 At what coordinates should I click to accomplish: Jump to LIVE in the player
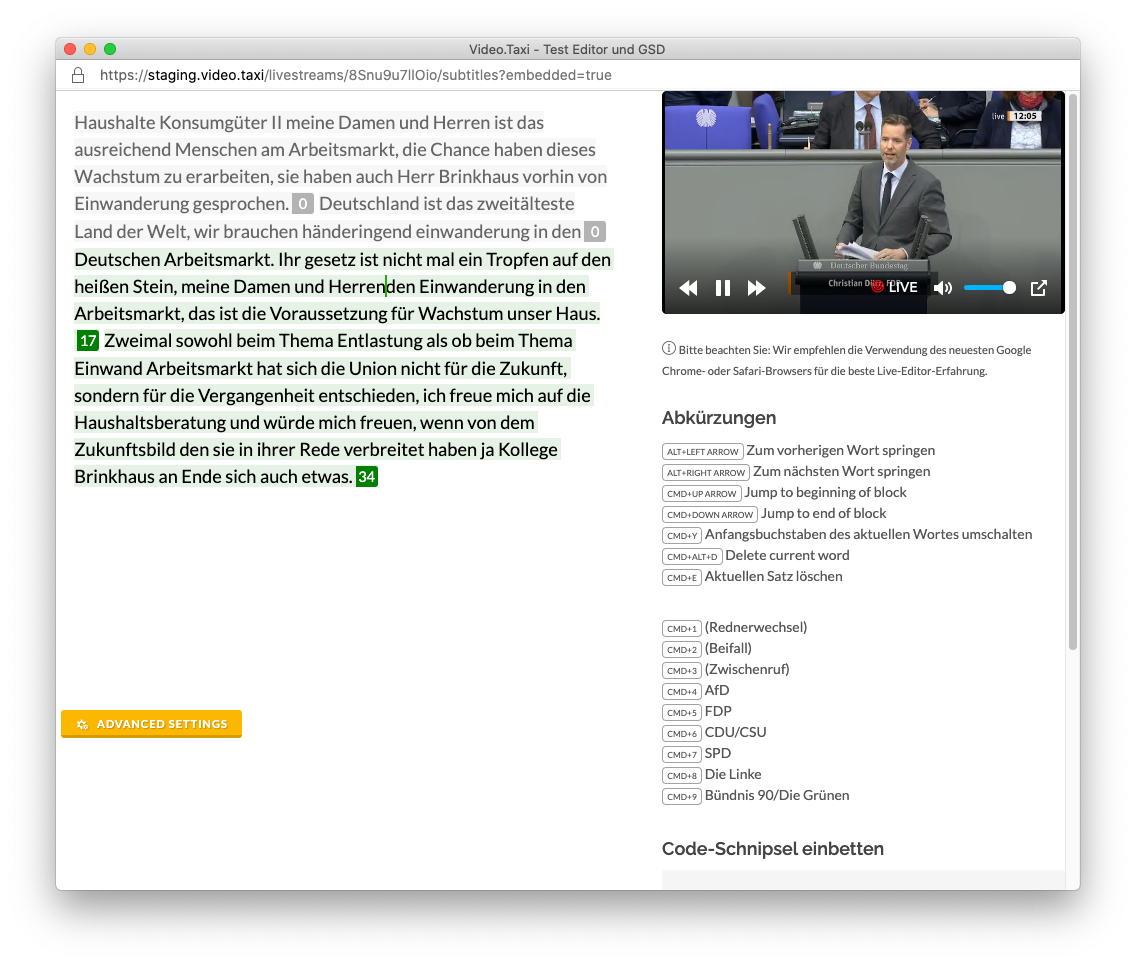coord(895,287)
